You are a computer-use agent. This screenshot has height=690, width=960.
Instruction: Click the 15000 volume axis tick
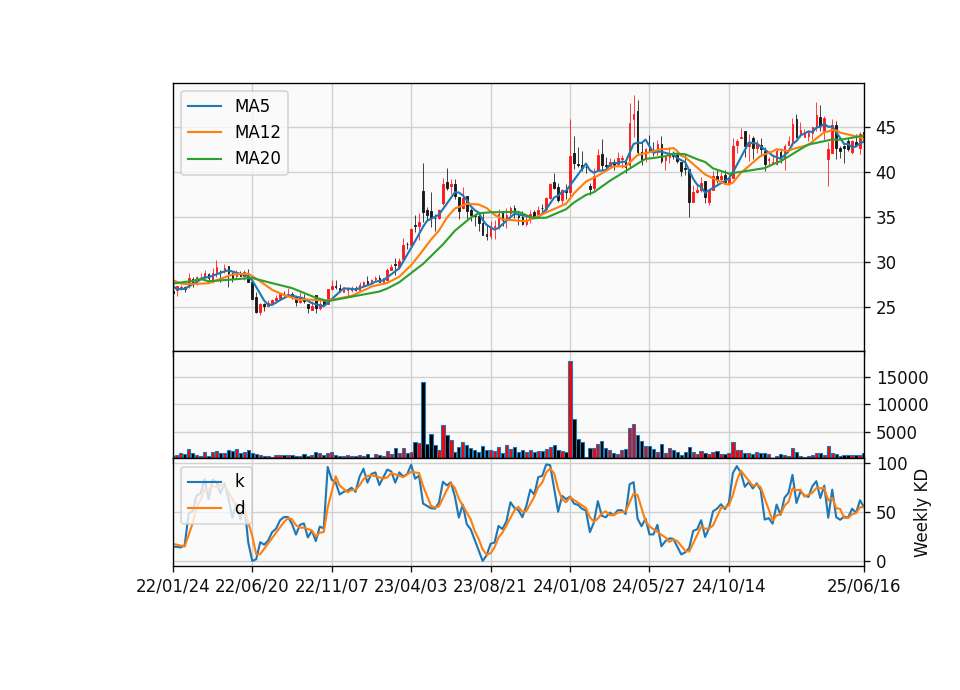pyautogui.click(x=902, y=378)
